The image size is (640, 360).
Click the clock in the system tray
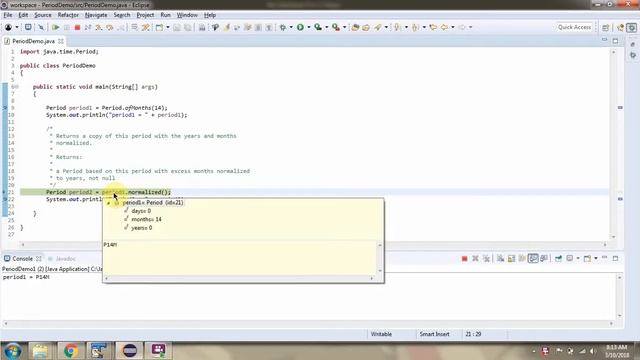[616, 351]
